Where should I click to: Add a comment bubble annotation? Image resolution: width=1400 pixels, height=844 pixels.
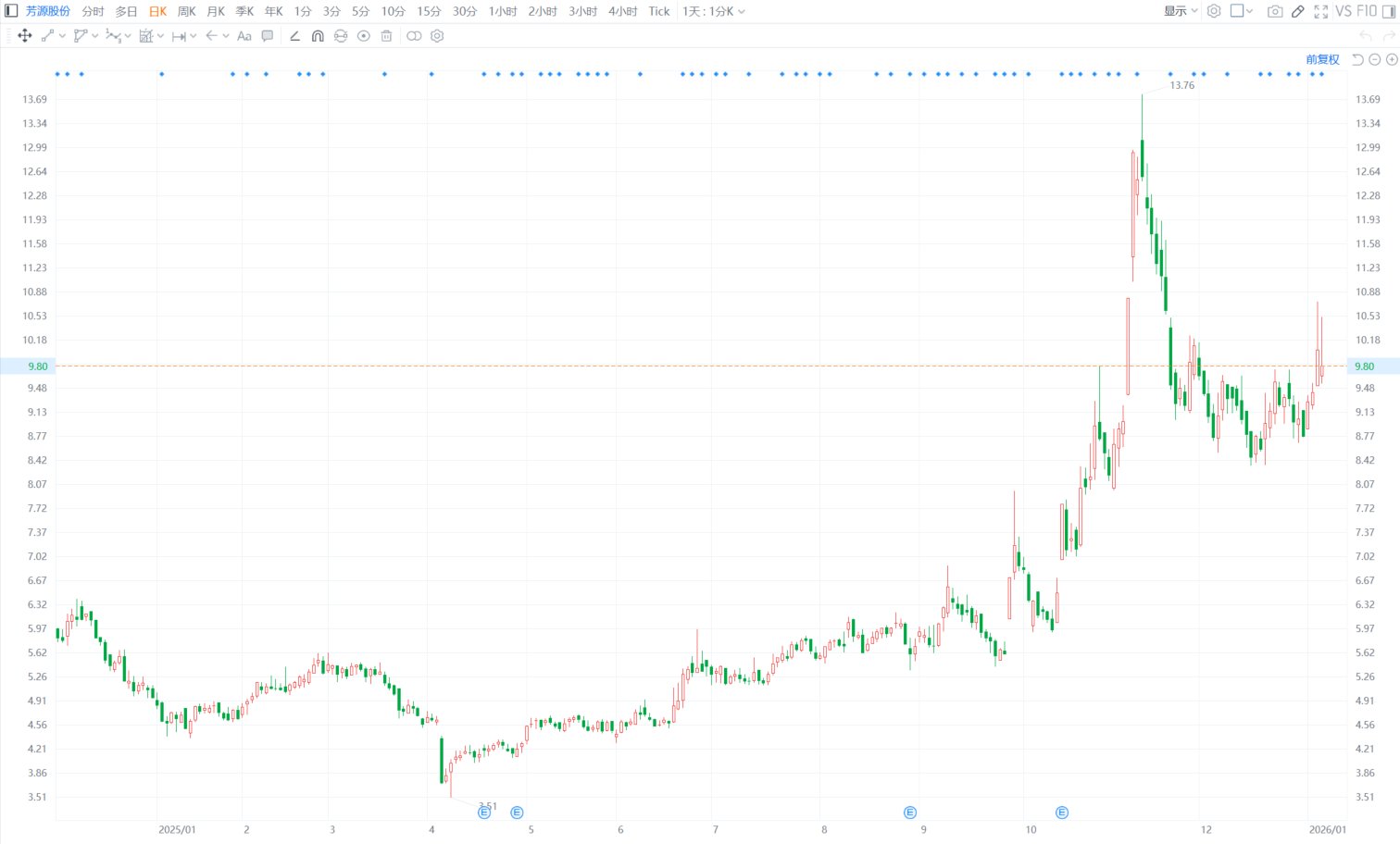[x=268, y=36]
